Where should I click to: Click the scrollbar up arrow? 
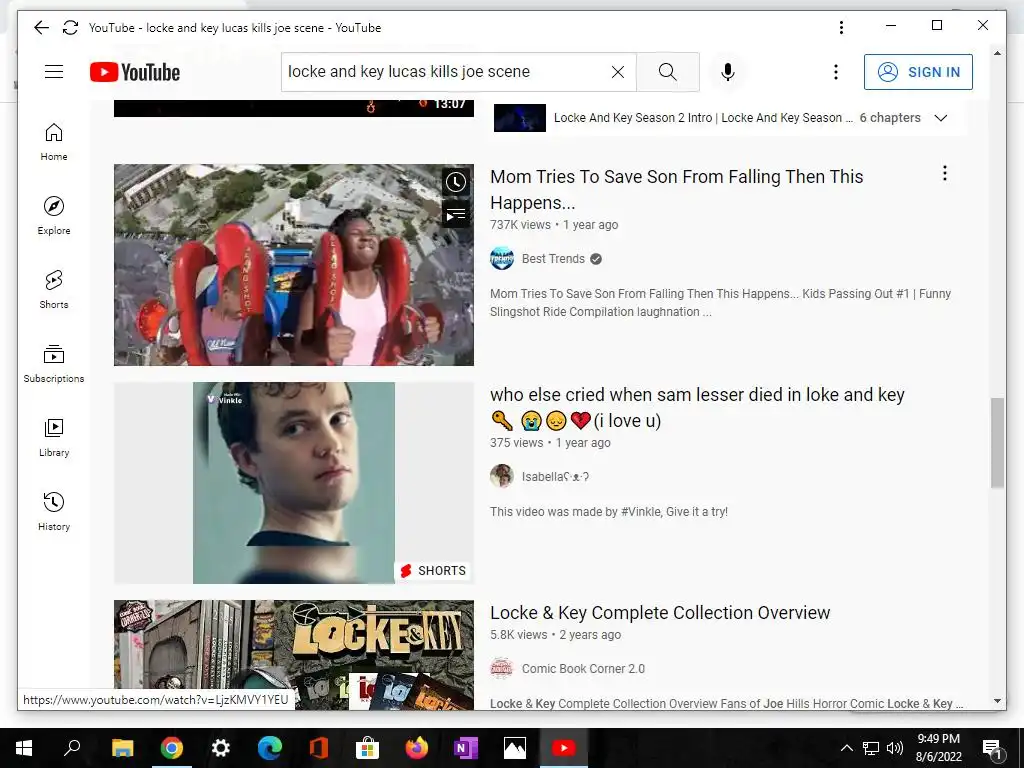[997, 53]
